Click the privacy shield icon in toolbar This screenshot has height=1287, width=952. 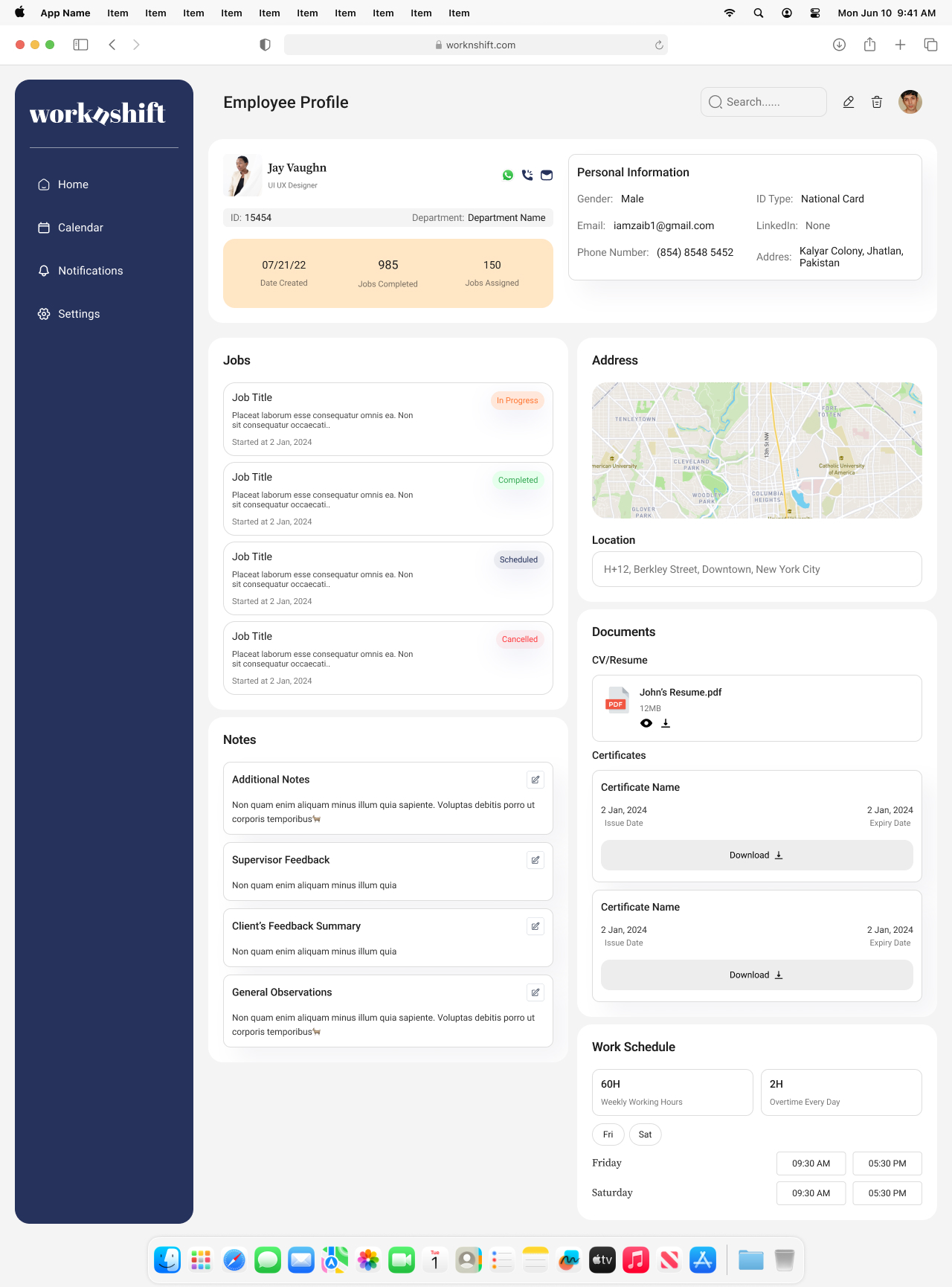[x=265, y=45]
